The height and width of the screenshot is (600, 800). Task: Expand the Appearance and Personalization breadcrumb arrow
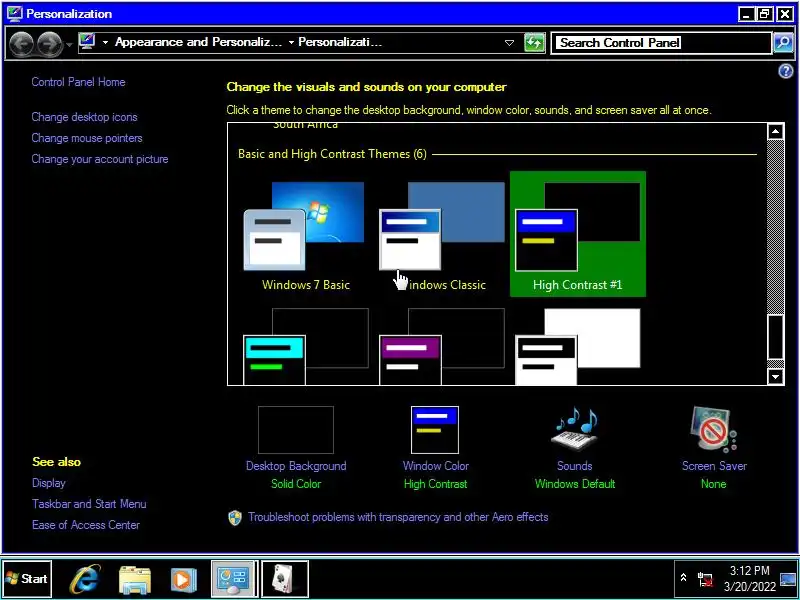(291, 42)
